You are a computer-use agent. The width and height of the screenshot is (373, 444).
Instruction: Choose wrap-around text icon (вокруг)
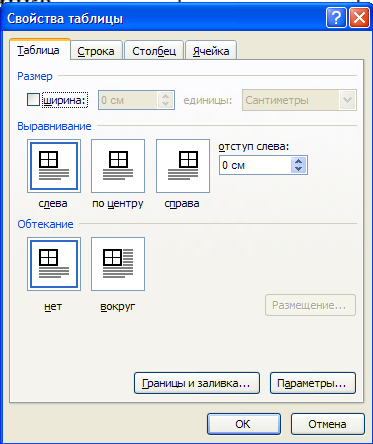coord(118,264)
